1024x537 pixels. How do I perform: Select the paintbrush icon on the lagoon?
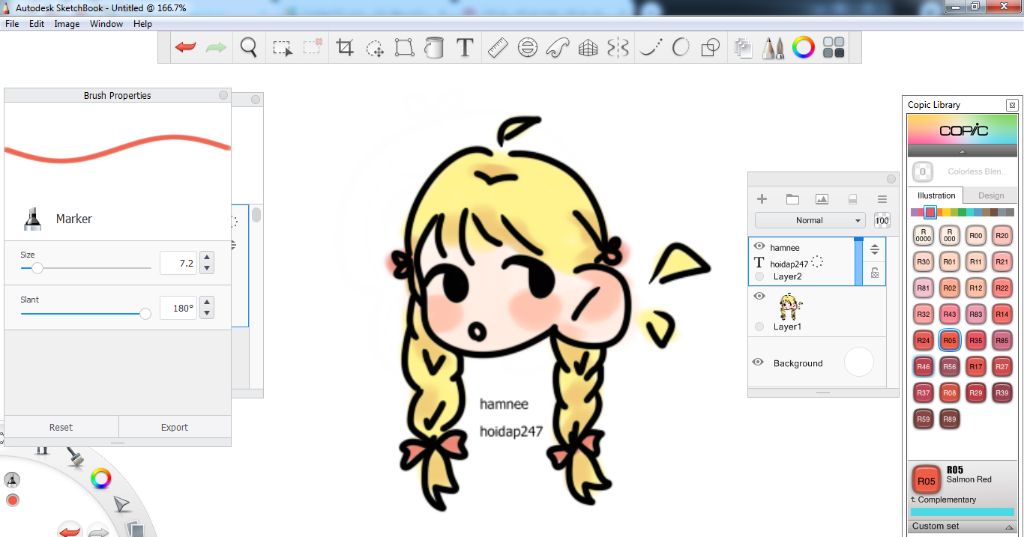tap(76, 457)
